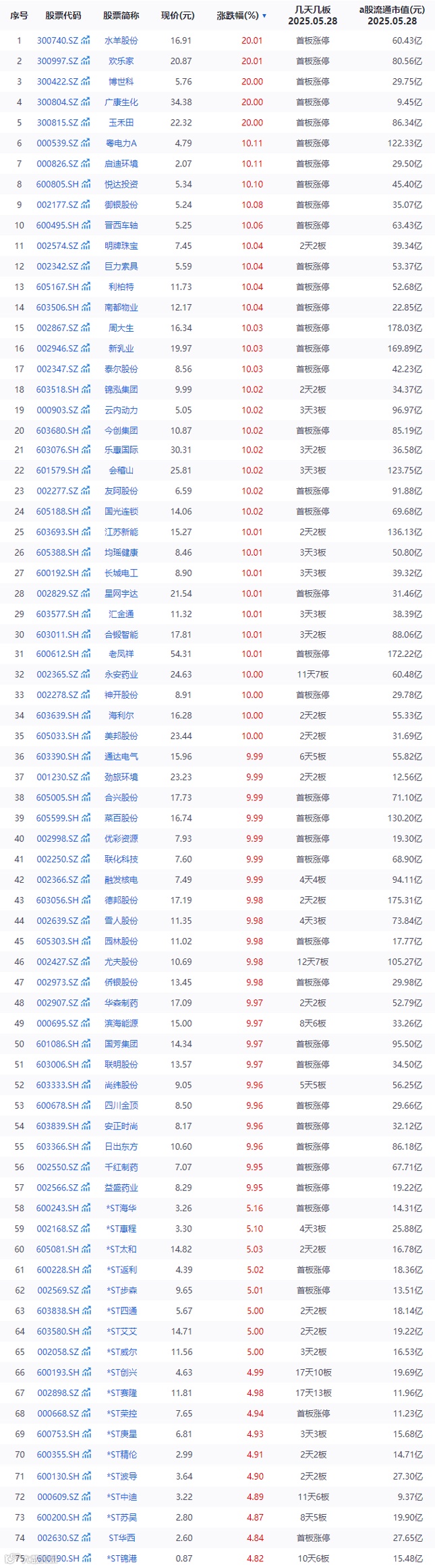Open stock name link 滨海能源

[x=121, y=1023]
